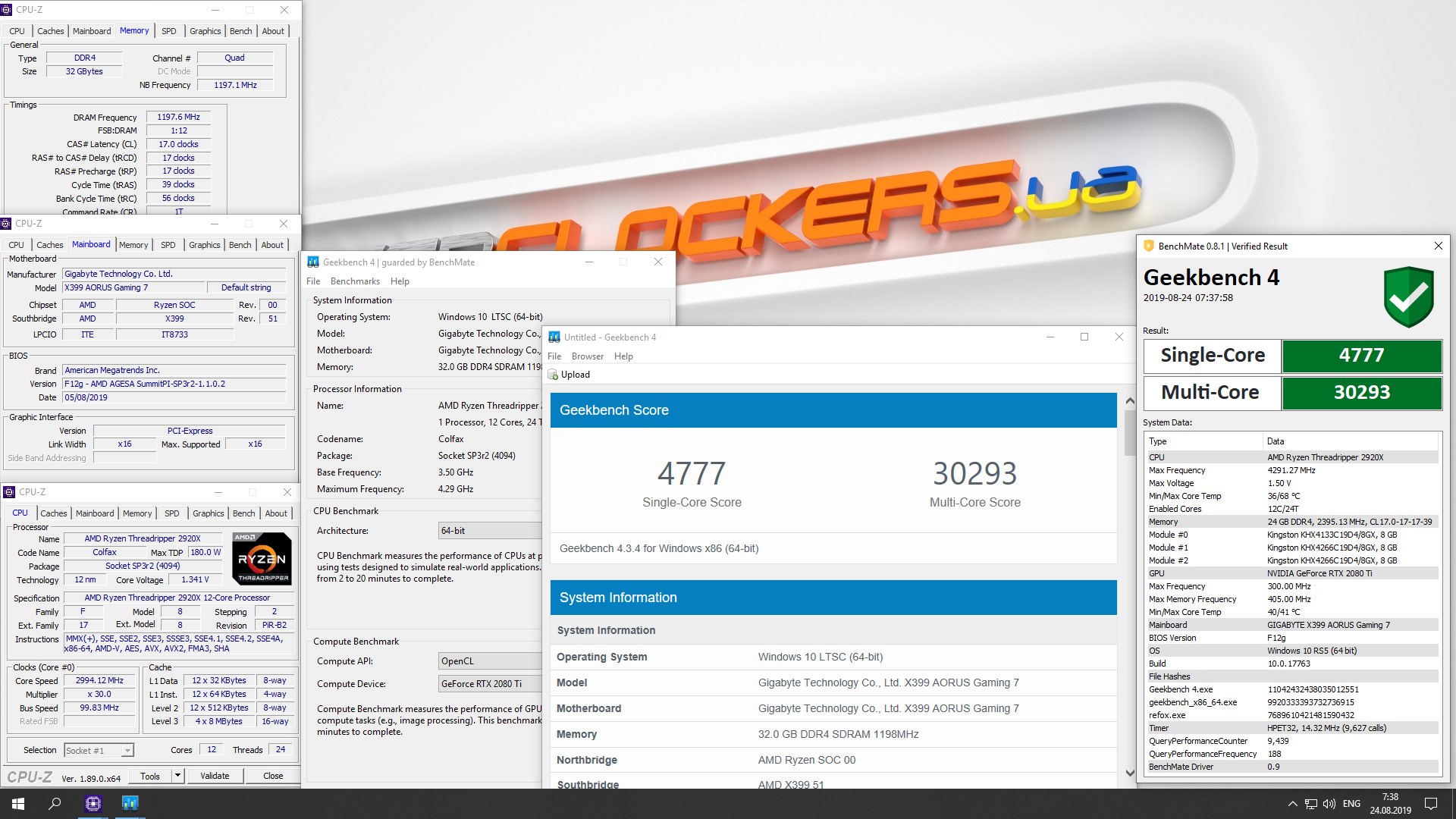
Task: Open Browser menu in Geekbench window
Action: pos(588,356)
